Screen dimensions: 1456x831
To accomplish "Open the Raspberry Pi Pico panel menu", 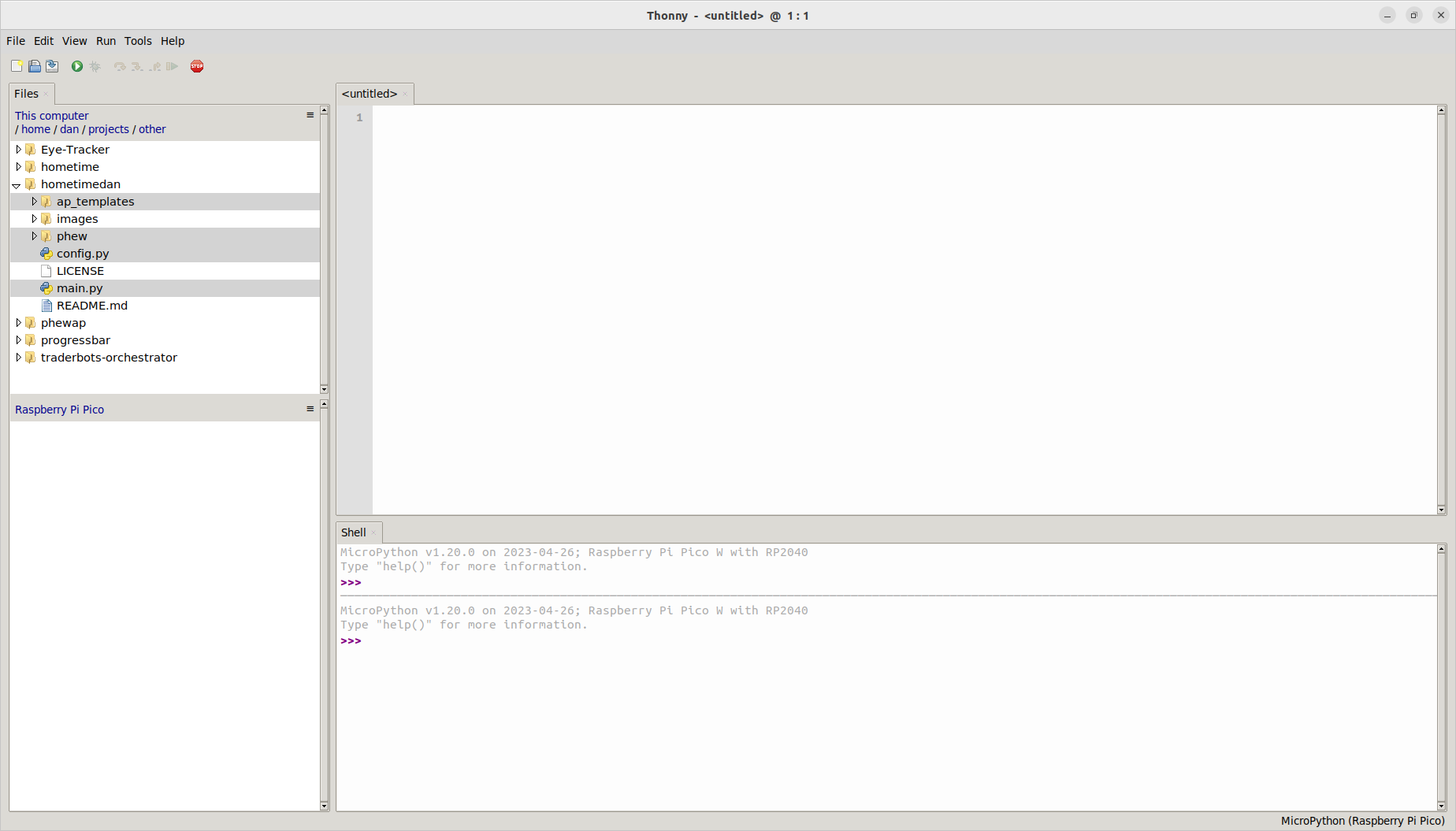I will click(309, 409).
